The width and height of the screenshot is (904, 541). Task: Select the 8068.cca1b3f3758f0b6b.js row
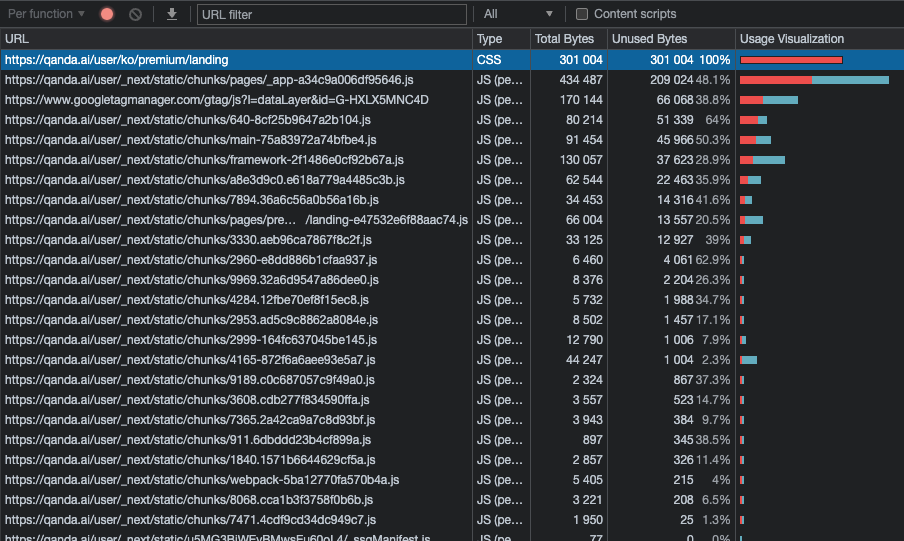click(x=452, y=499)
